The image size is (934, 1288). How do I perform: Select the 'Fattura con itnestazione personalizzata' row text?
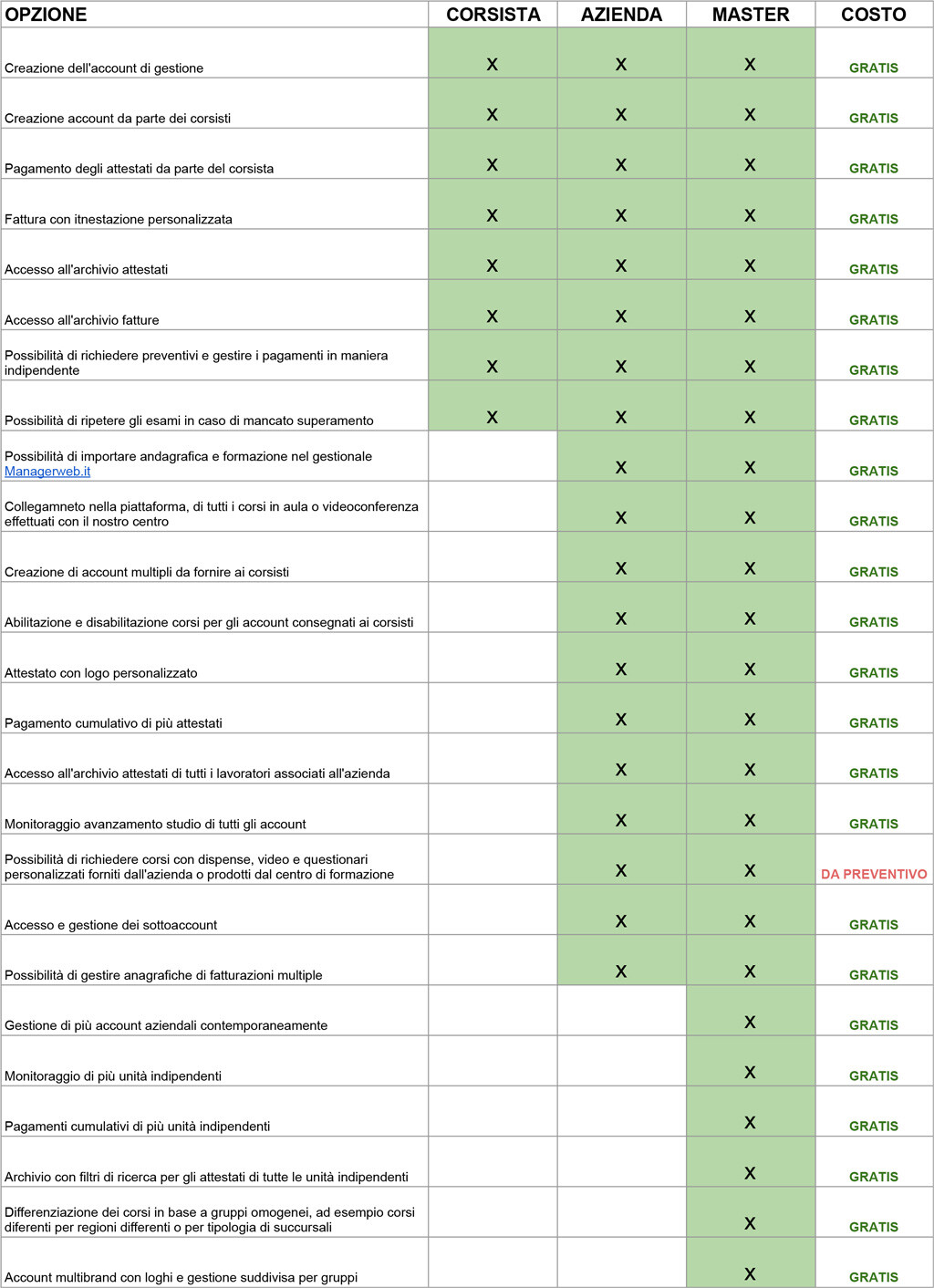coord(119,219)
